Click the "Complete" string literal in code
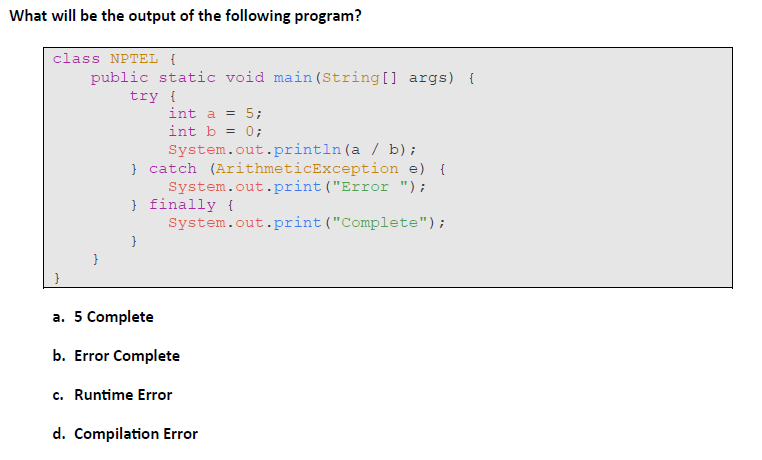The image size is (762, 460). tap(380, 223)
